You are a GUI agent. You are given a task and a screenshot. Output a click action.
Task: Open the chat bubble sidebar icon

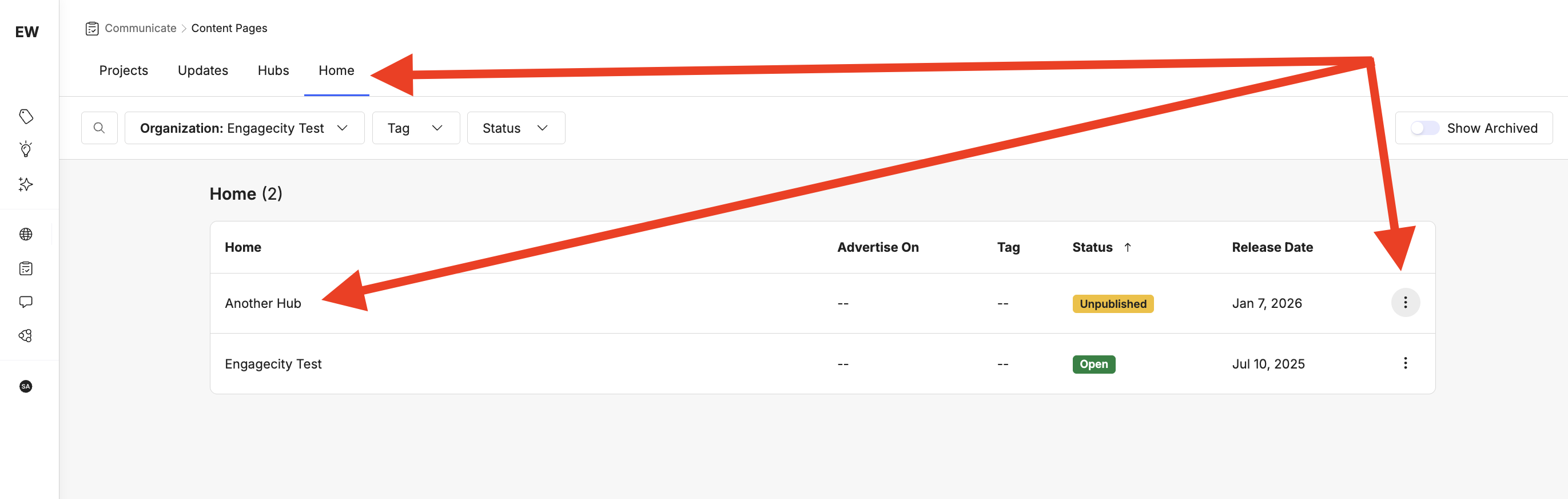[x=26, y=302]
